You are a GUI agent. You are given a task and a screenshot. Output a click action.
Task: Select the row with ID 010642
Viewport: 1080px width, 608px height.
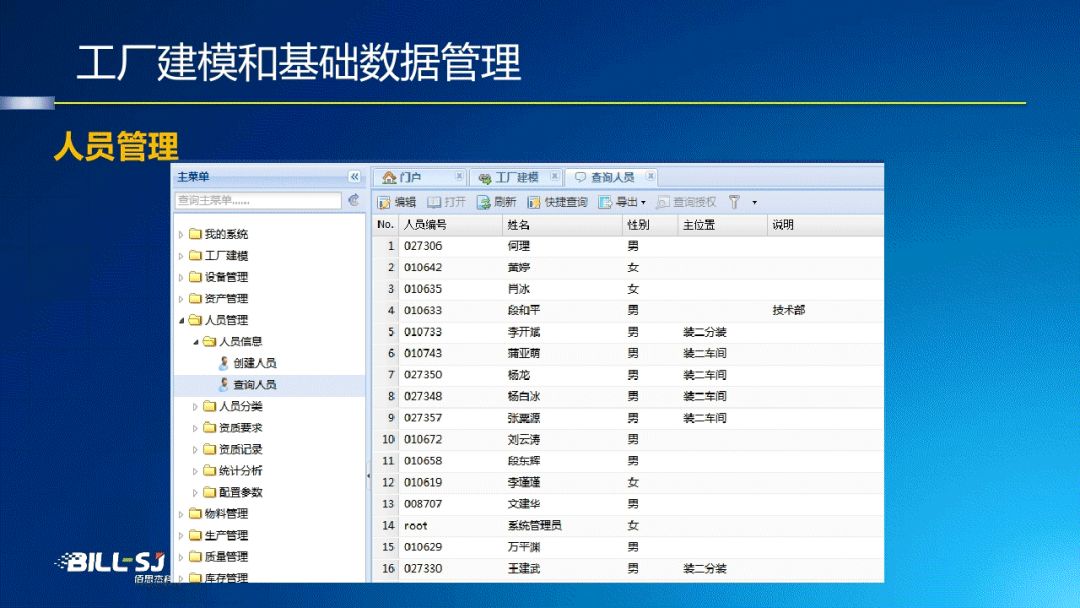click(627, 267)
